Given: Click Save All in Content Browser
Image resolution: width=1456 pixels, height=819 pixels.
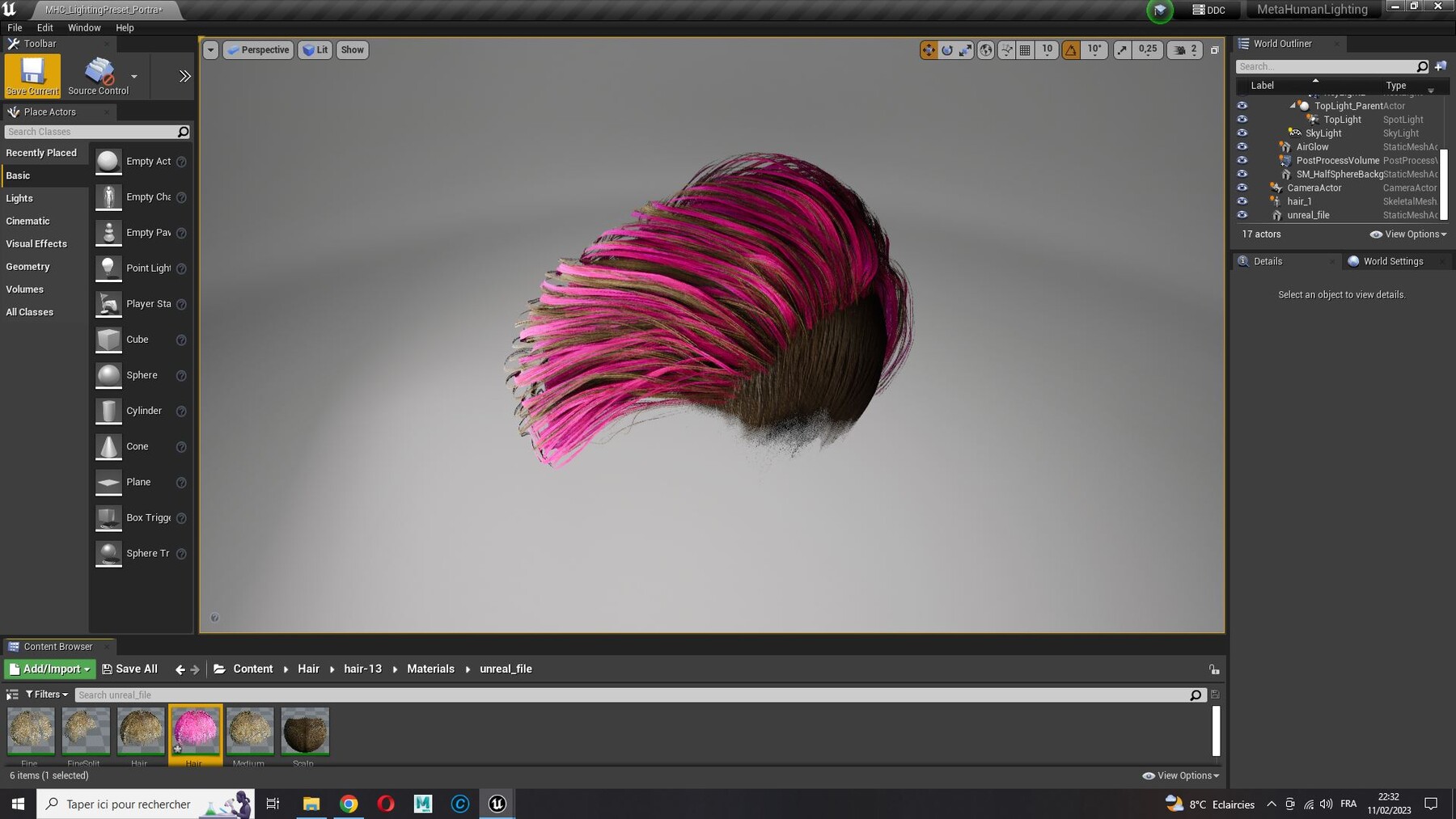Looking at the screenshot, I should (129, 669).
